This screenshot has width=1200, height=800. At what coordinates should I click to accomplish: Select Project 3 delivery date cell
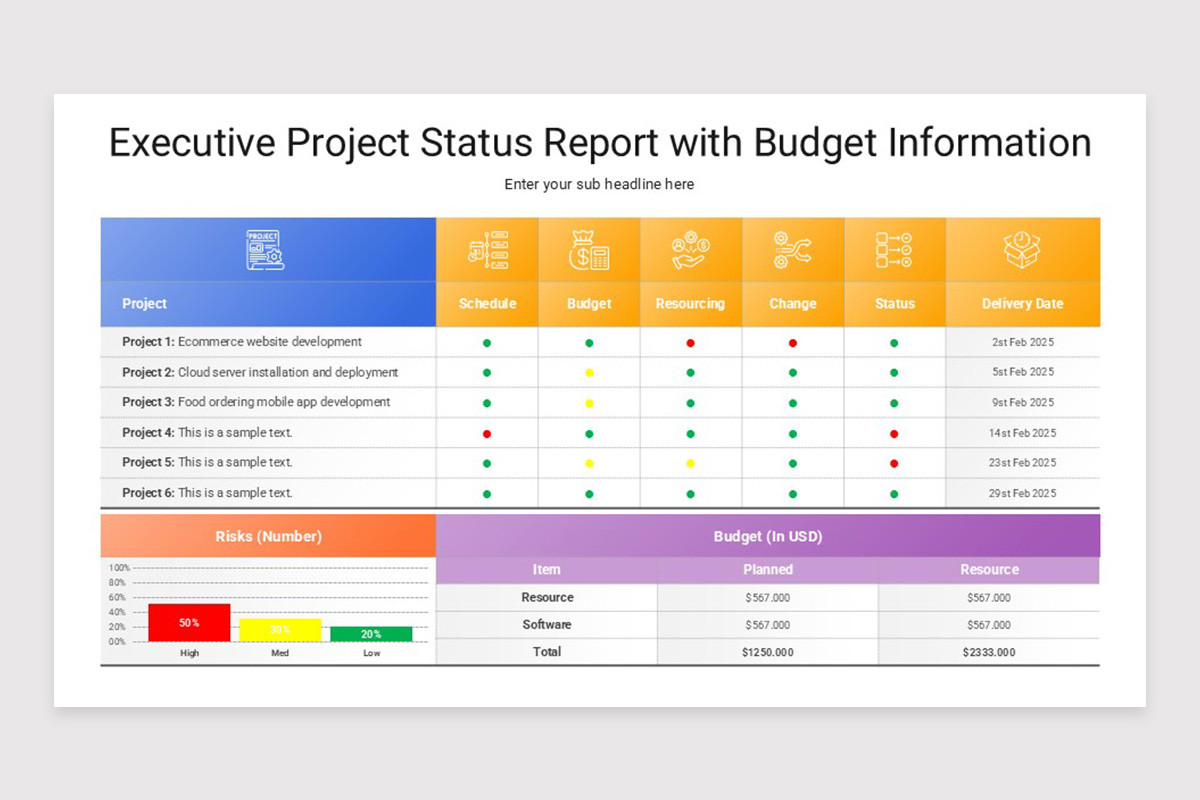1023,402
